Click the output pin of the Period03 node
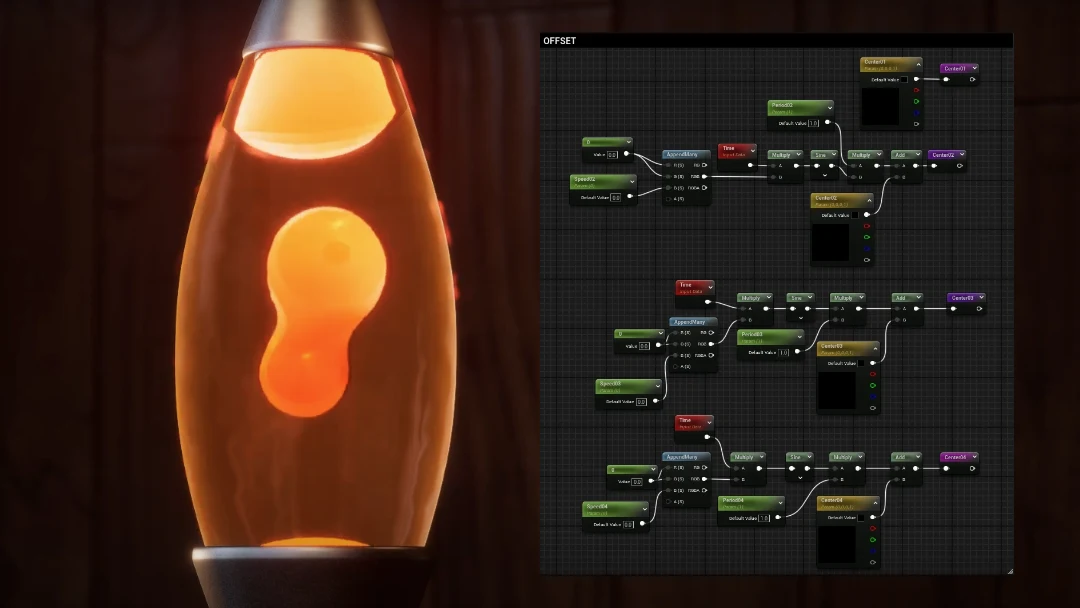The height and width of the screenshot is (608, 1080). coord(798,352)
